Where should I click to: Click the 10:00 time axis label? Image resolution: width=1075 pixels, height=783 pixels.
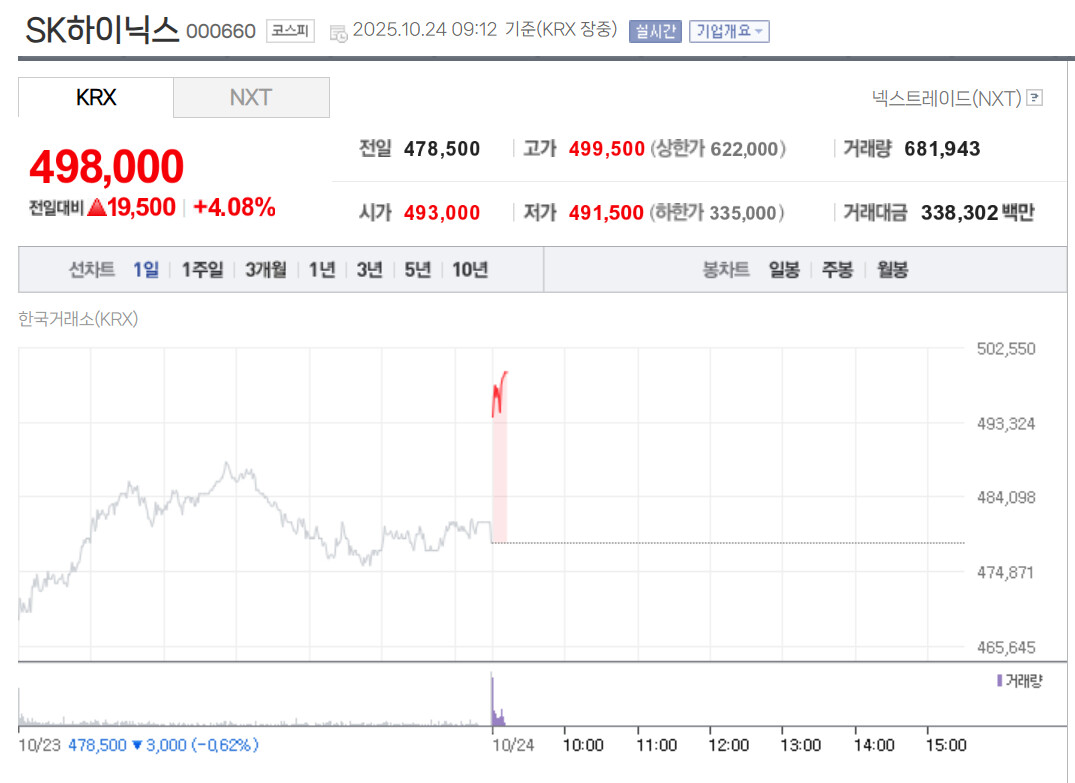tap(583, 745)
